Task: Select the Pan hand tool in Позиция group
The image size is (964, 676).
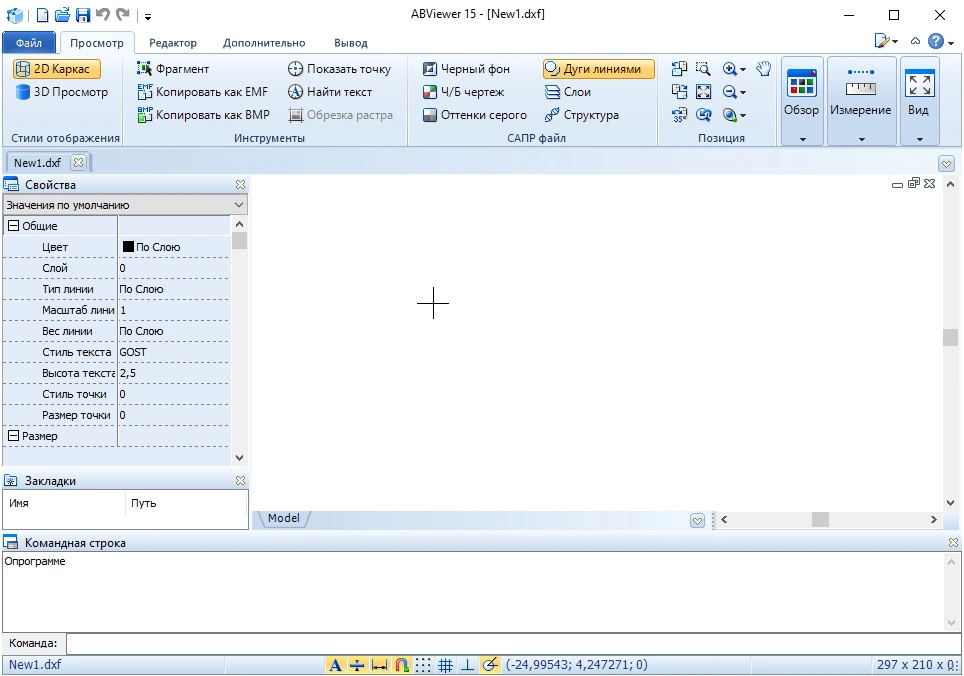Action: click(764, 69)
